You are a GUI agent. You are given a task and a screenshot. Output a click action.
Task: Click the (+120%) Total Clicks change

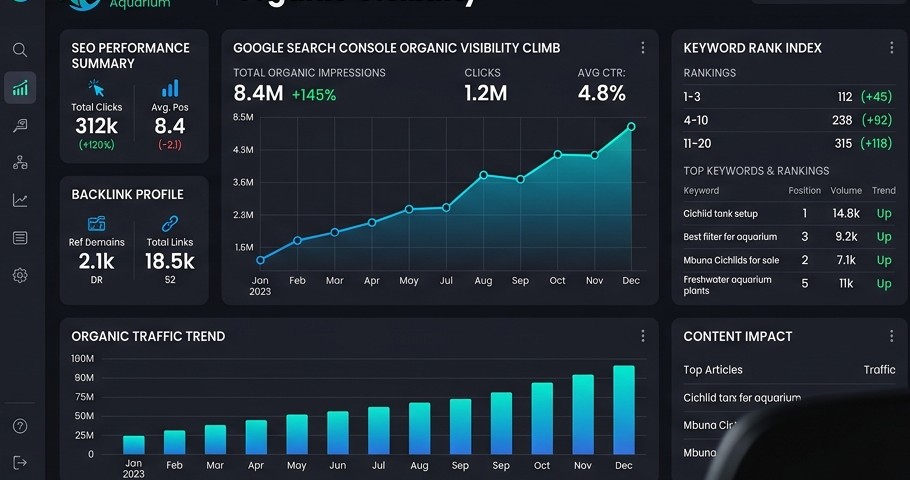point(96,145)
